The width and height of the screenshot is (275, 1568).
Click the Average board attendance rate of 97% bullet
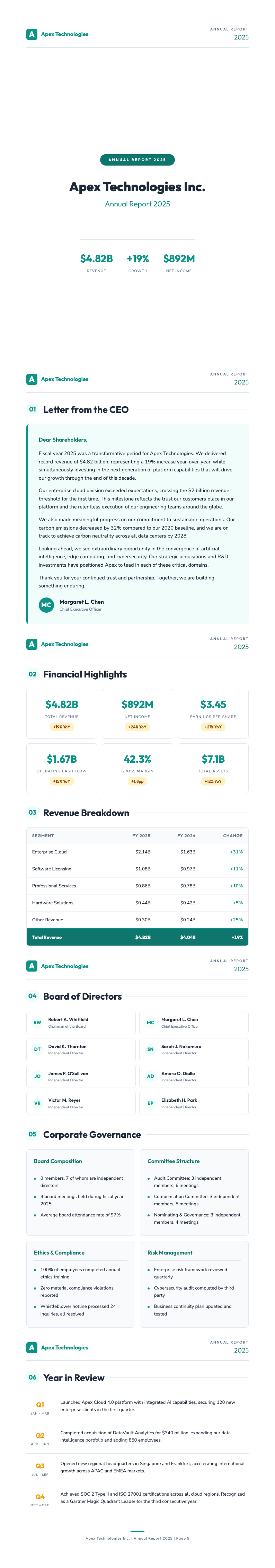(x=80, y=1214)
